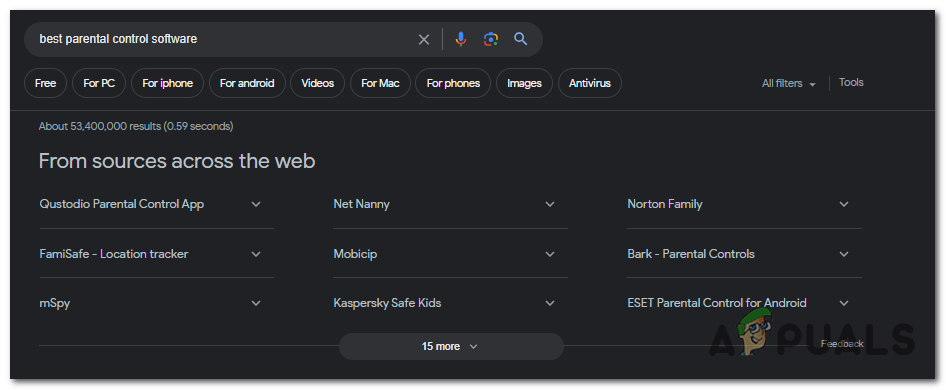Click the Bark - Parental Controls text

click(691, 254)
